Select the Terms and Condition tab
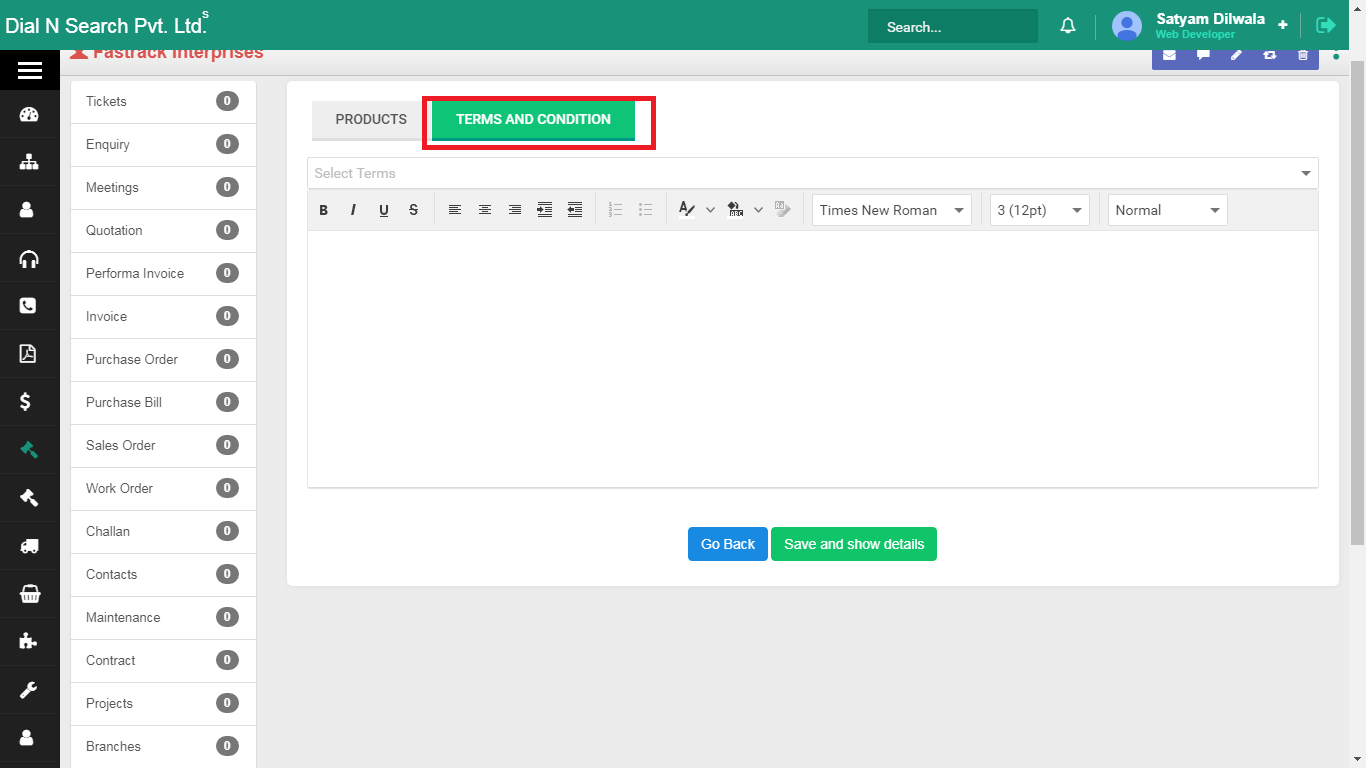 [533, 120]
